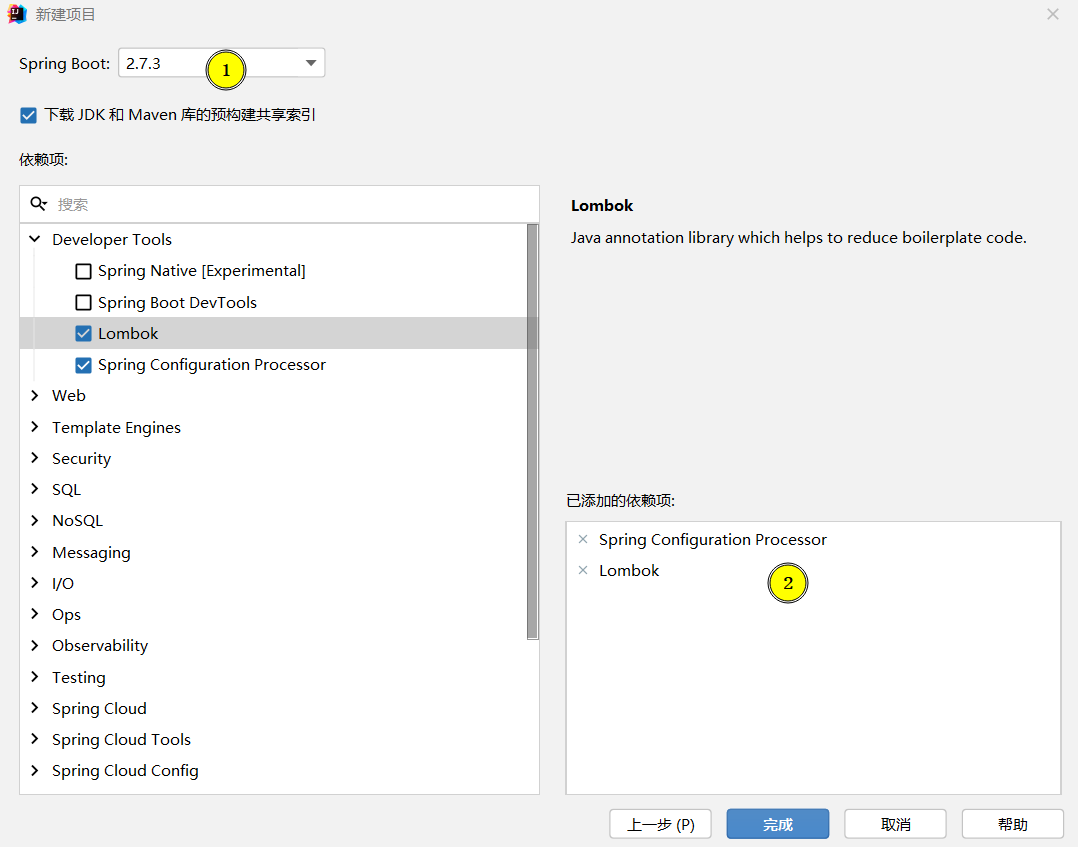Image resolution: width=1078 pixels, height=847 pixels.
Task: Expand the Testing category
Action: point(34,677)
